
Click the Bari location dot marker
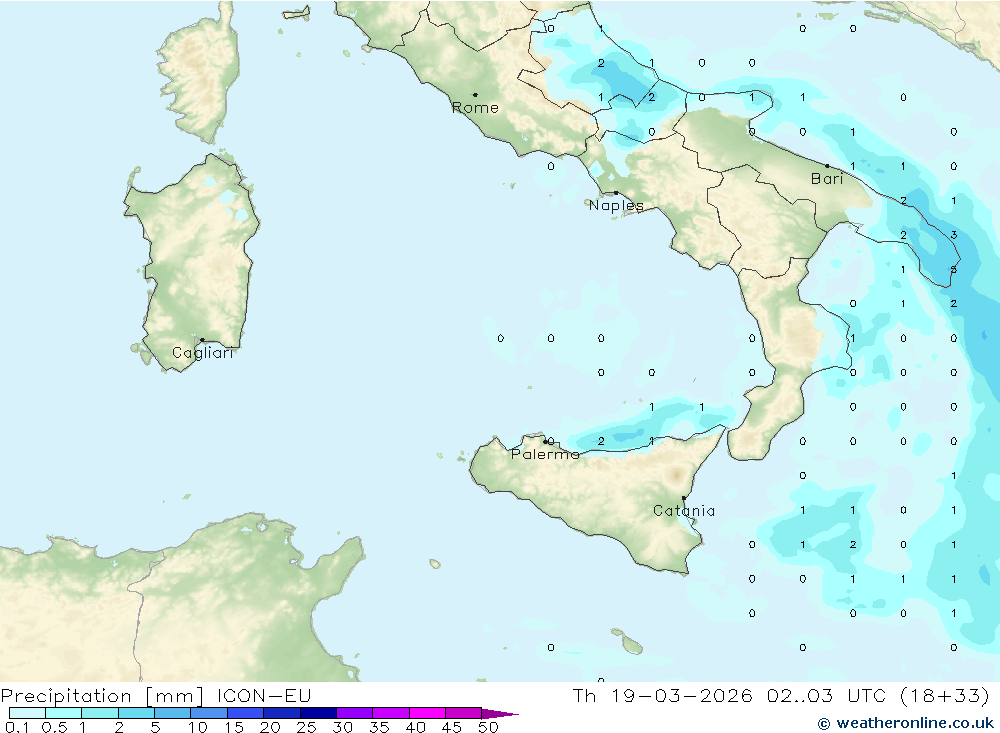(x=827, y=166)
